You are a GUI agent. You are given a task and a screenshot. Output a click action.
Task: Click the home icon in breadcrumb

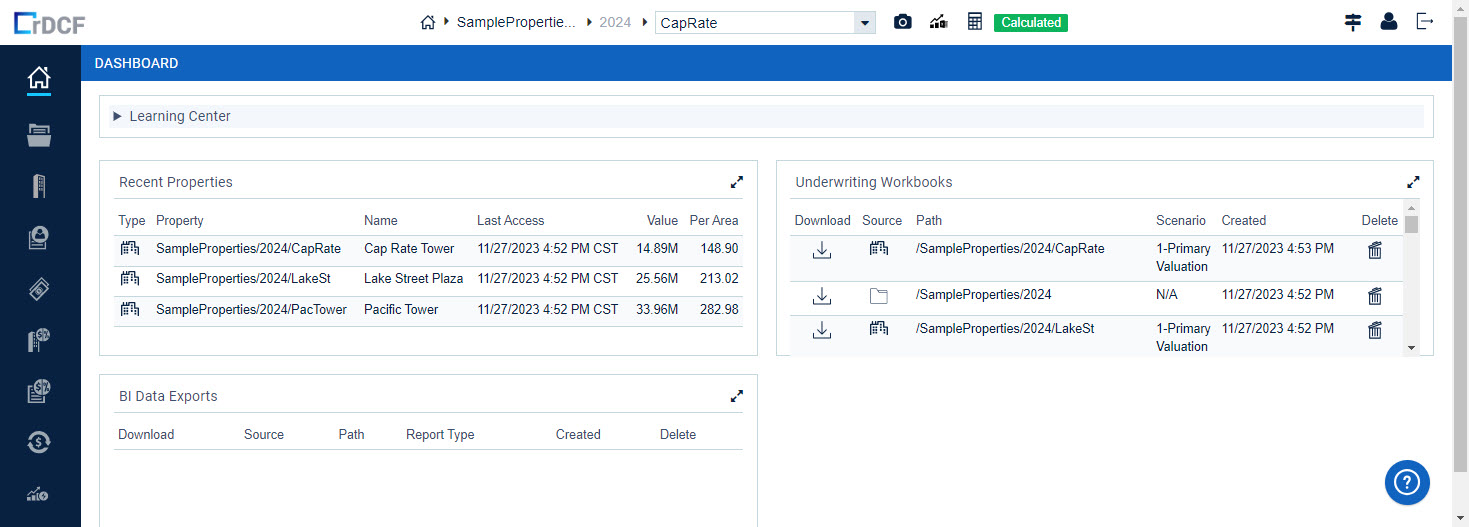[428, 22]
